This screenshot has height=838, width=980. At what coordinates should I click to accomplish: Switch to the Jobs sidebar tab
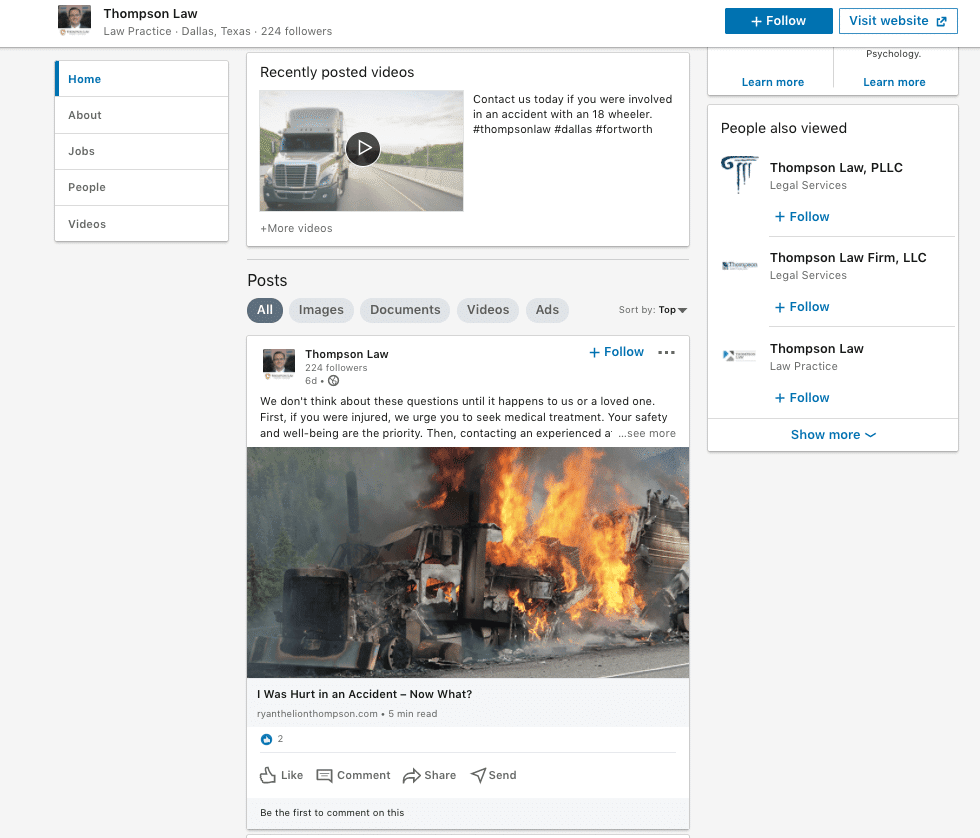coord(82,151)
